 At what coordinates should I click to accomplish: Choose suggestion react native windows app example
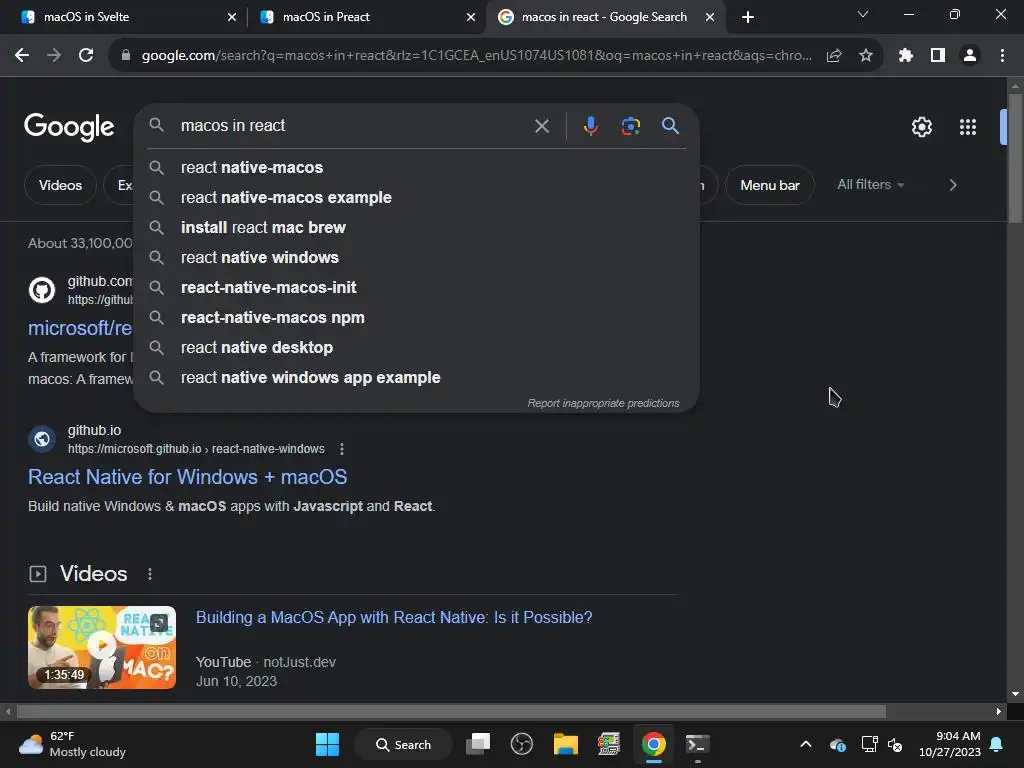(x=416, y=378)
